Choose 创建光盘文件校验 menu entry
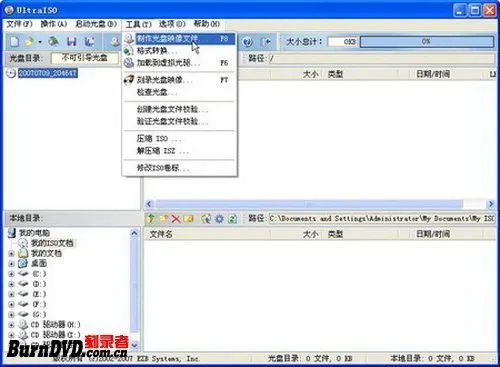The width and height of the screenshot is (500, 367). point(180,109)
